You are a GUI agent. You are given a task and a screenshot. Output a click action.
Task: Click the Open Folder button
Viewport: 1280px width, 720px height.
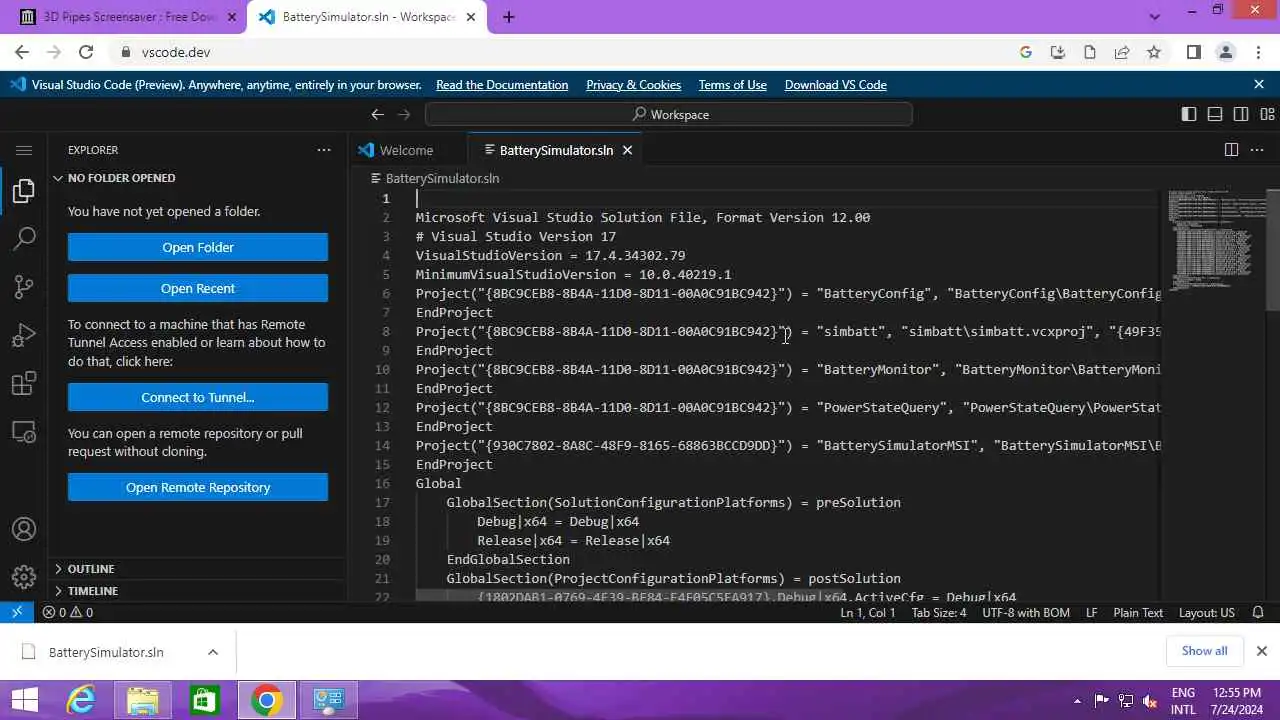pos(198,247)
